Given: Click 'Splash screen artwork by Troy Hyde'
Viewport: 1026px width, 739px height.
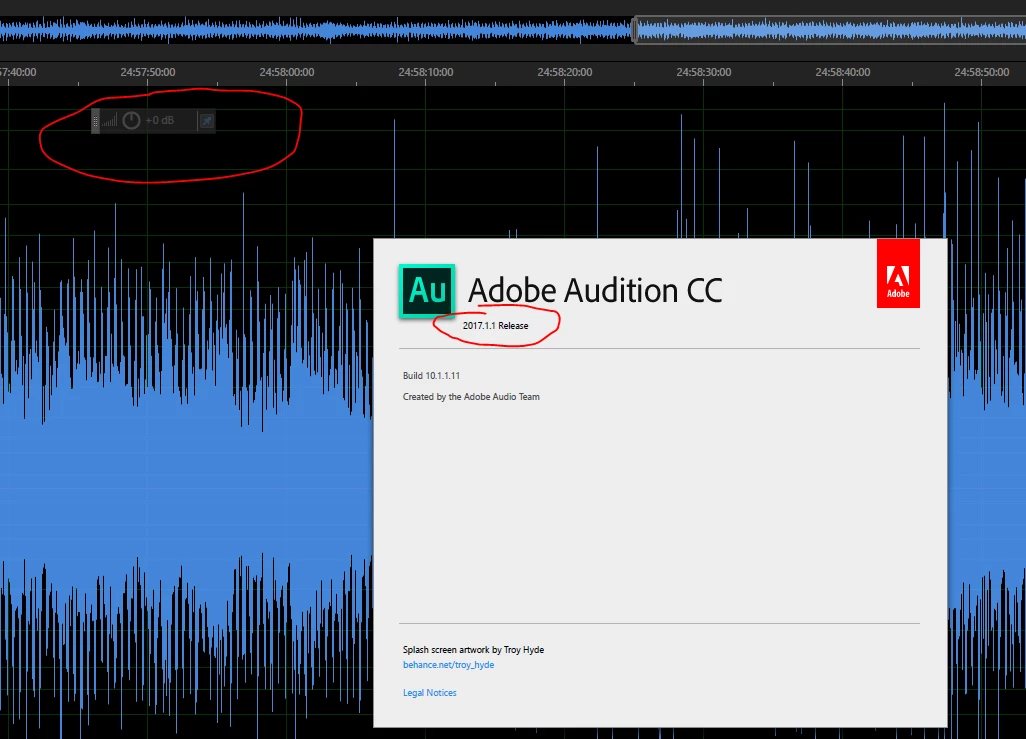Looking at the screenshot, I should [473, 649].
